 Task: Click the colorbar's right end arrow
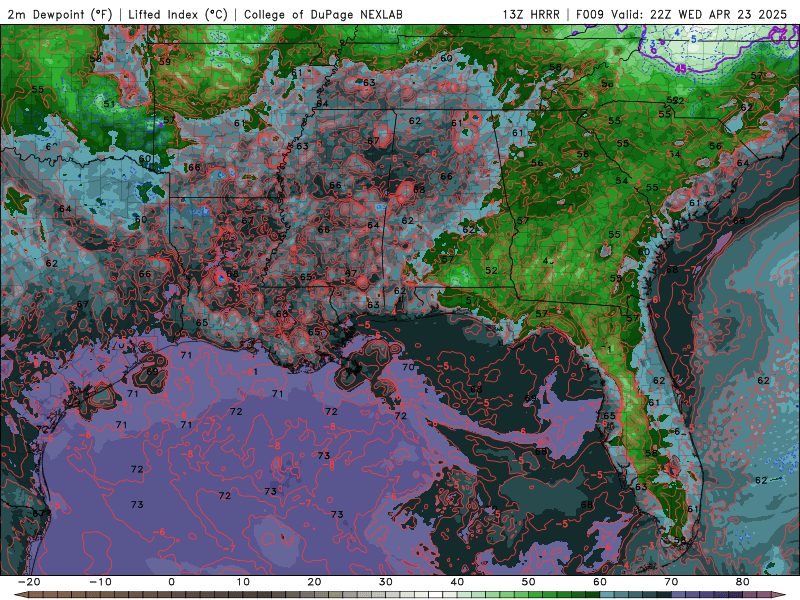779,594
